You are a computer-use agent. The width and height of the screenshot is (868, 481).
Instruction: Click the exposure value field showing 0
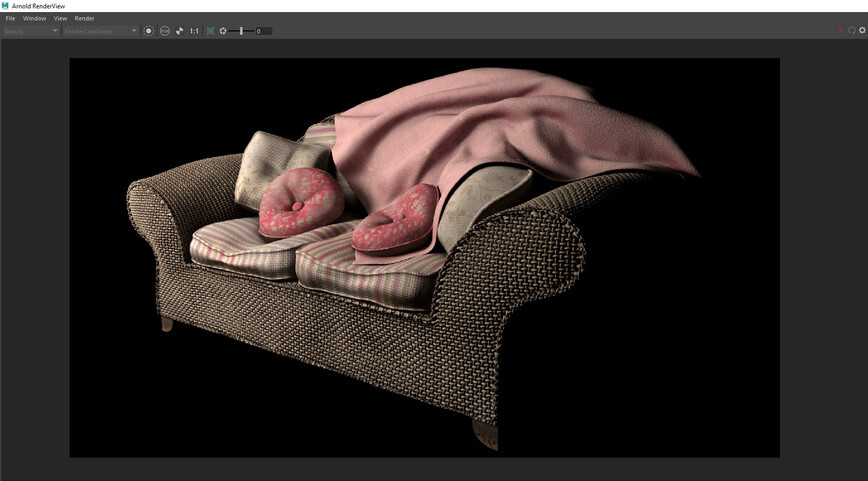point(264,31)
